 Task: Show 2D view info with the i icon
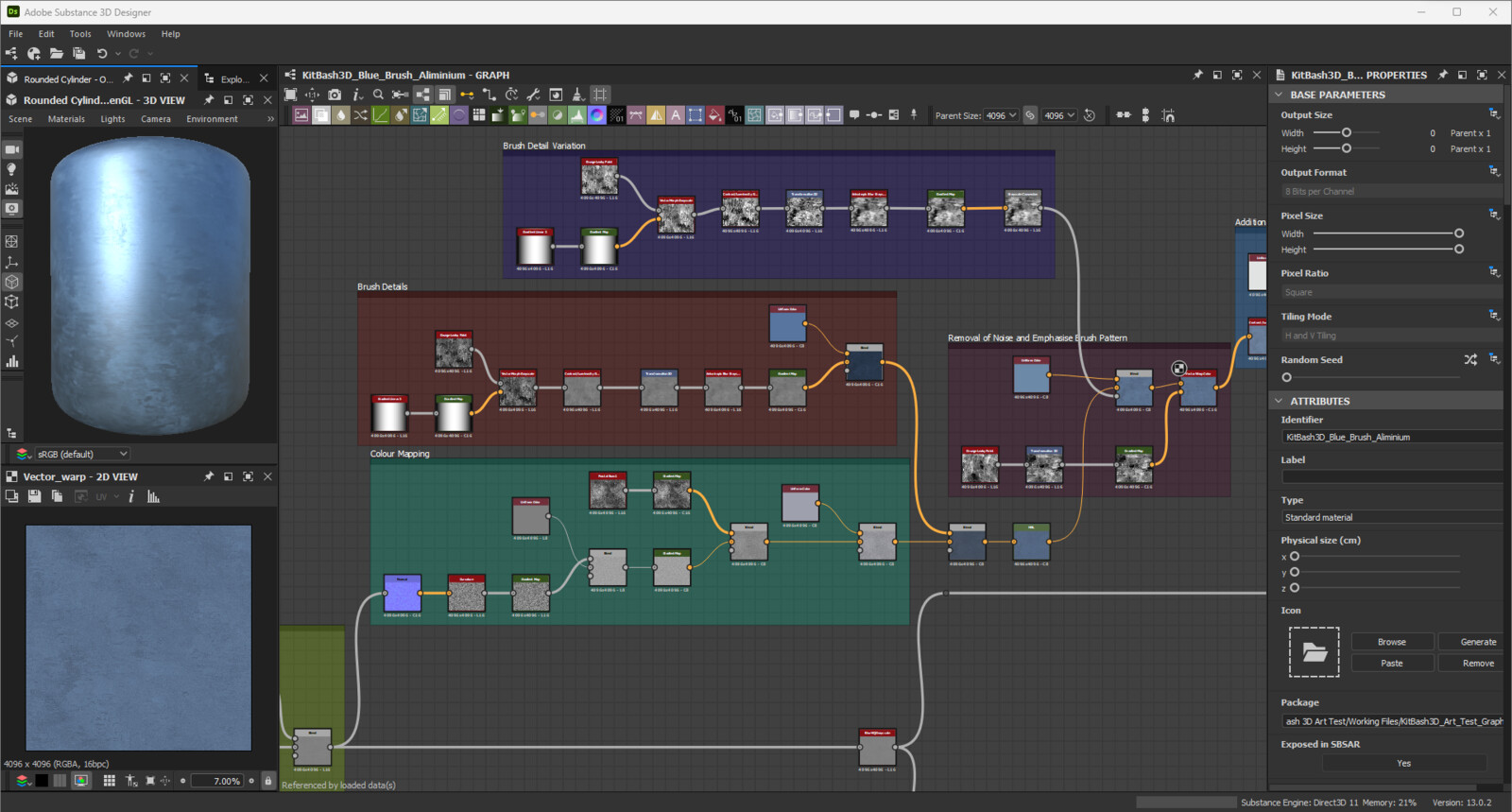tap(131, 496)
